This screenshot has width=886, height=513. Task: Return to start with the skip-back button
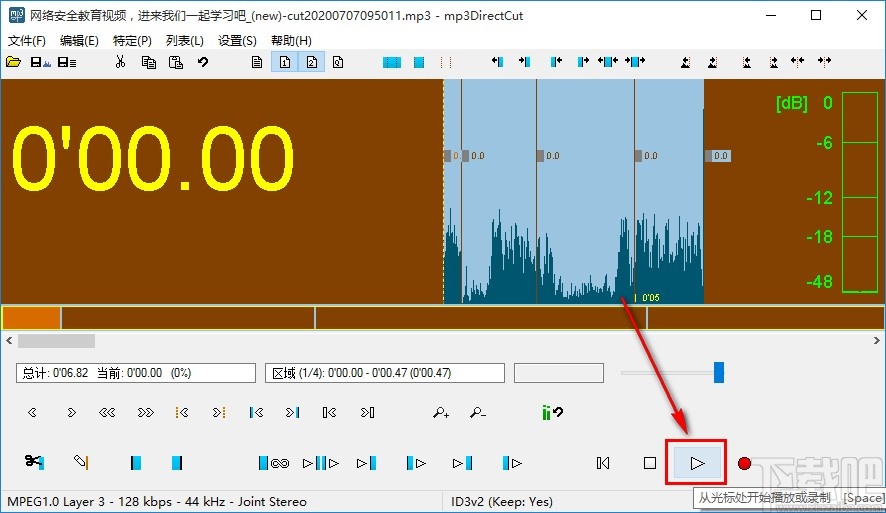click(603, 463)
